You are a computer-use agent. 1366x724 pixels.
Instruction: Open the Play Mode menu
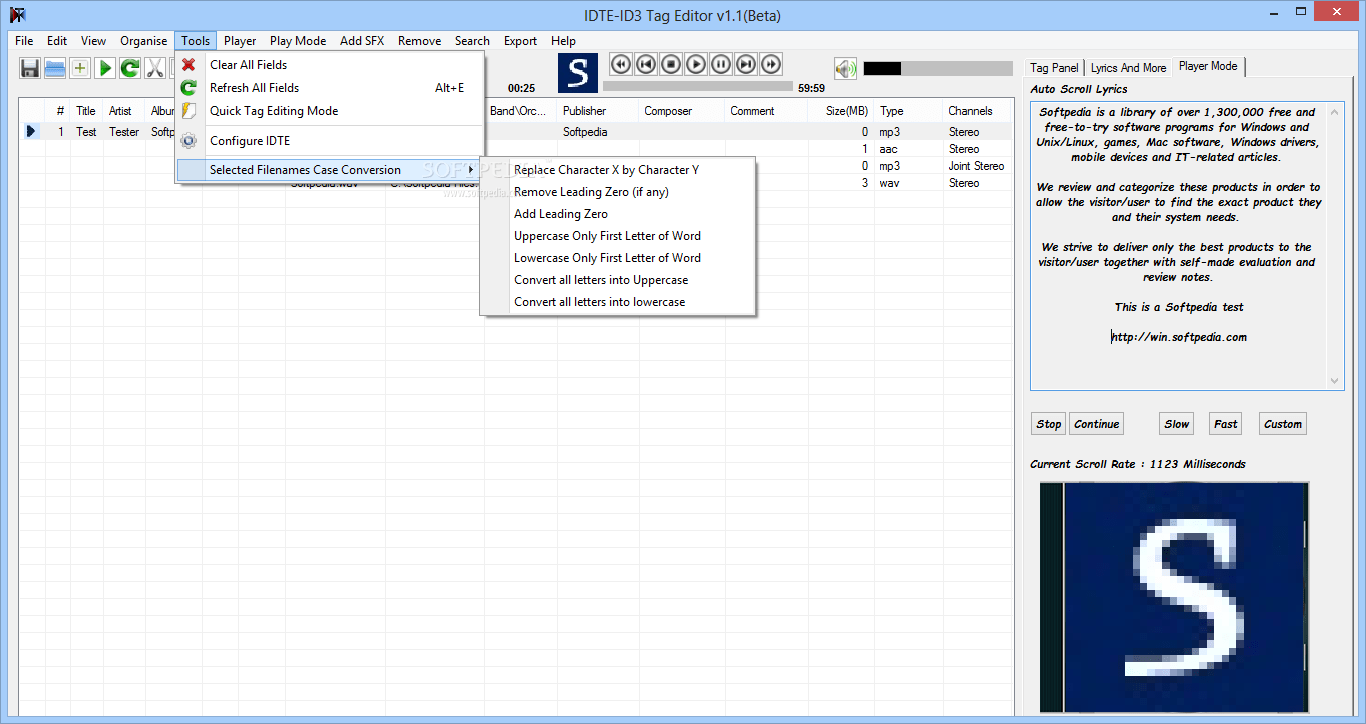pos(297,41)
